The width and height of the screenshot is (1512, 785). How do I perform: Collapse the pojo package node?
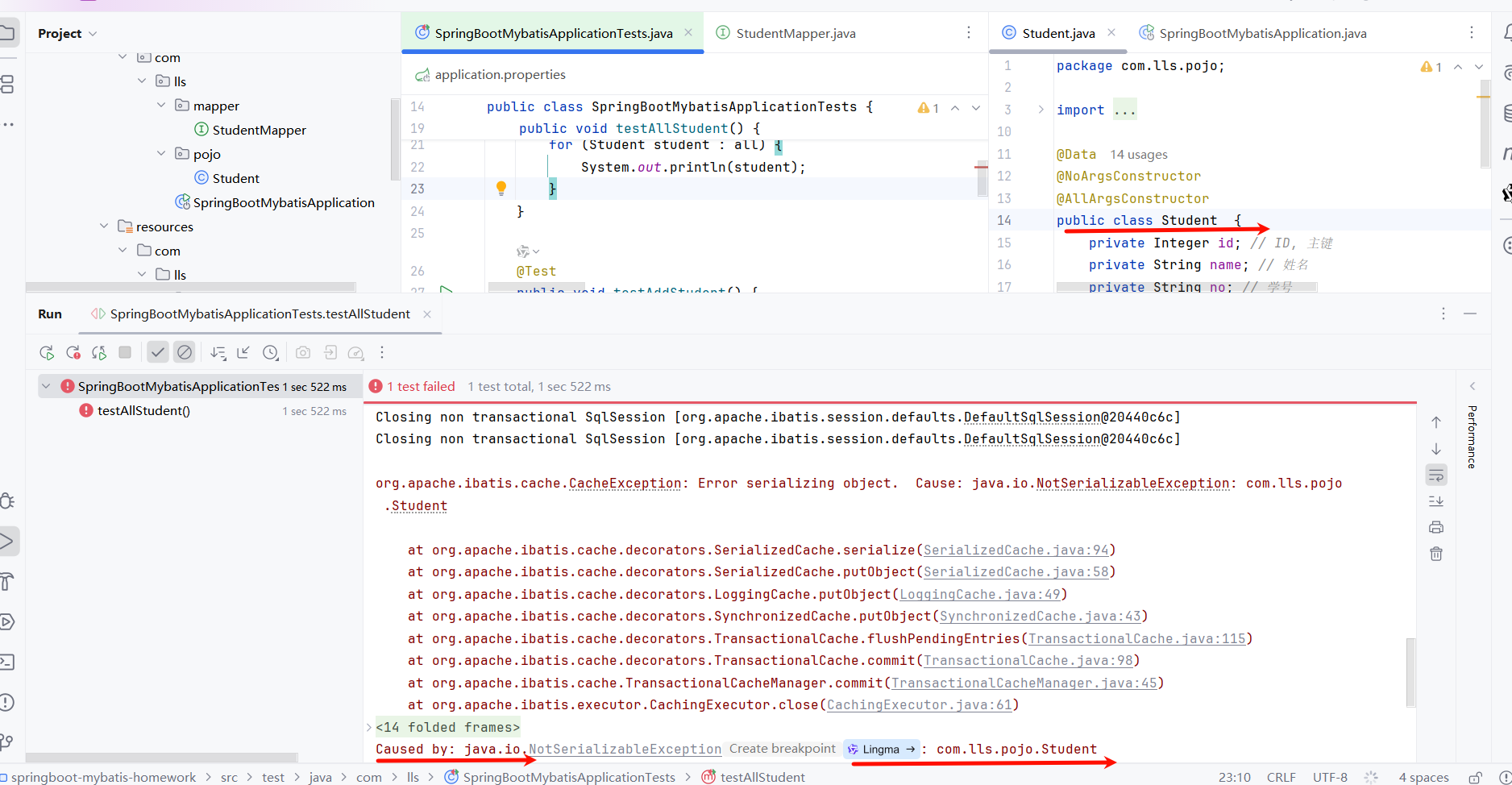pos(161,153)
